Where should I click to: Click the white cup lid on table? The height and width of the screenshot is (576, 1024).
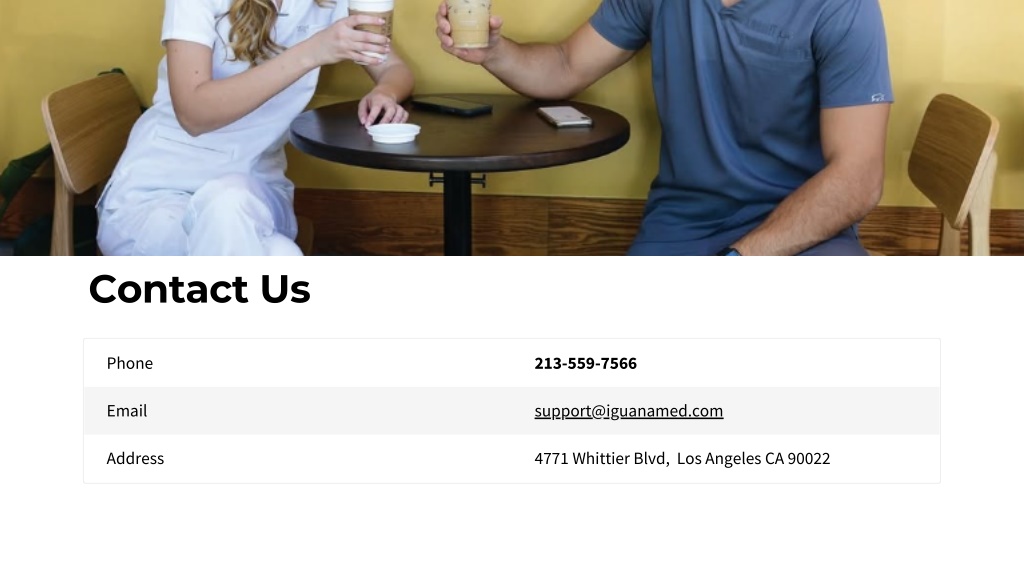393,133
